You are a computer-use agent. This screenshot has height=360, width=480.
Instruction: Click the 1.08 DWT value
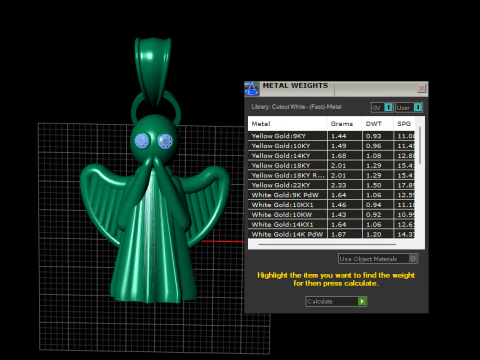pyautogui.click(x=374, y=156)
